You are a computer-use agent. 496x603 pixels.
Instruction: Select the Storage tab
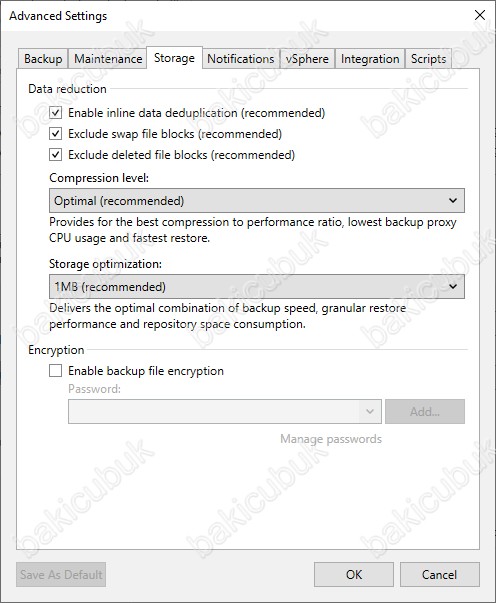tap(175, 58)
